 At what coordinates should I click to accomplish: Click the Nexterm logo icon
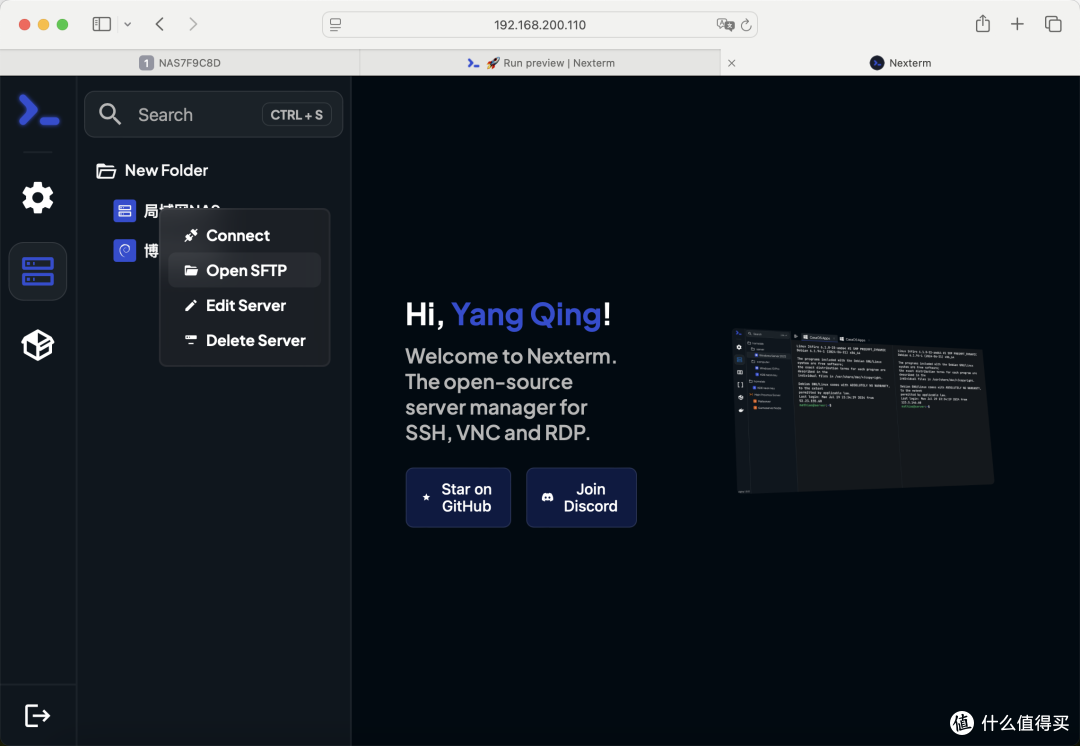pyautogui.click(x=38, y=111)
